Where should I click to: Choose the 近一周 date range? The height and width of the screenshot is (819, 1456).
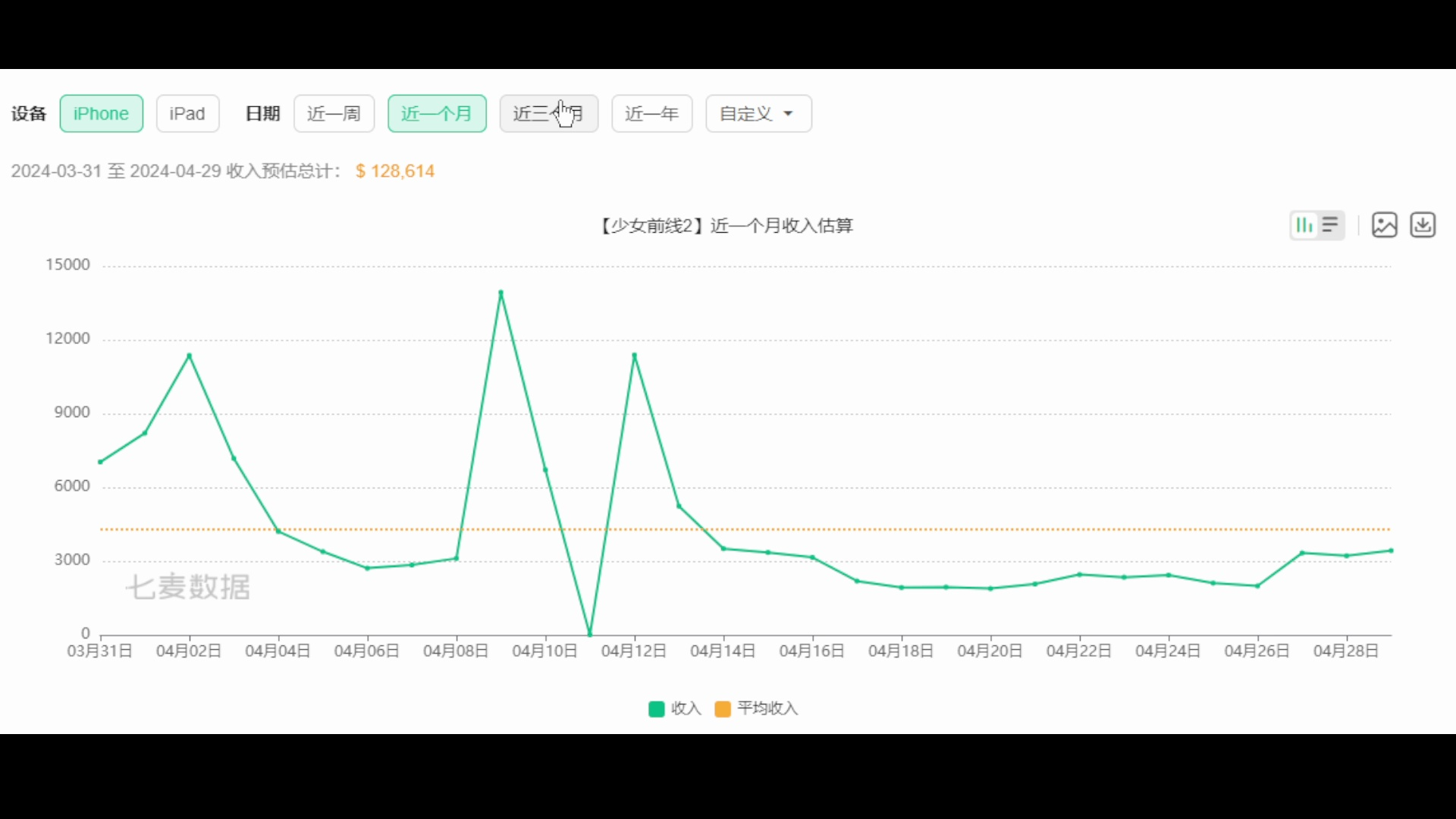pos(334,114)
